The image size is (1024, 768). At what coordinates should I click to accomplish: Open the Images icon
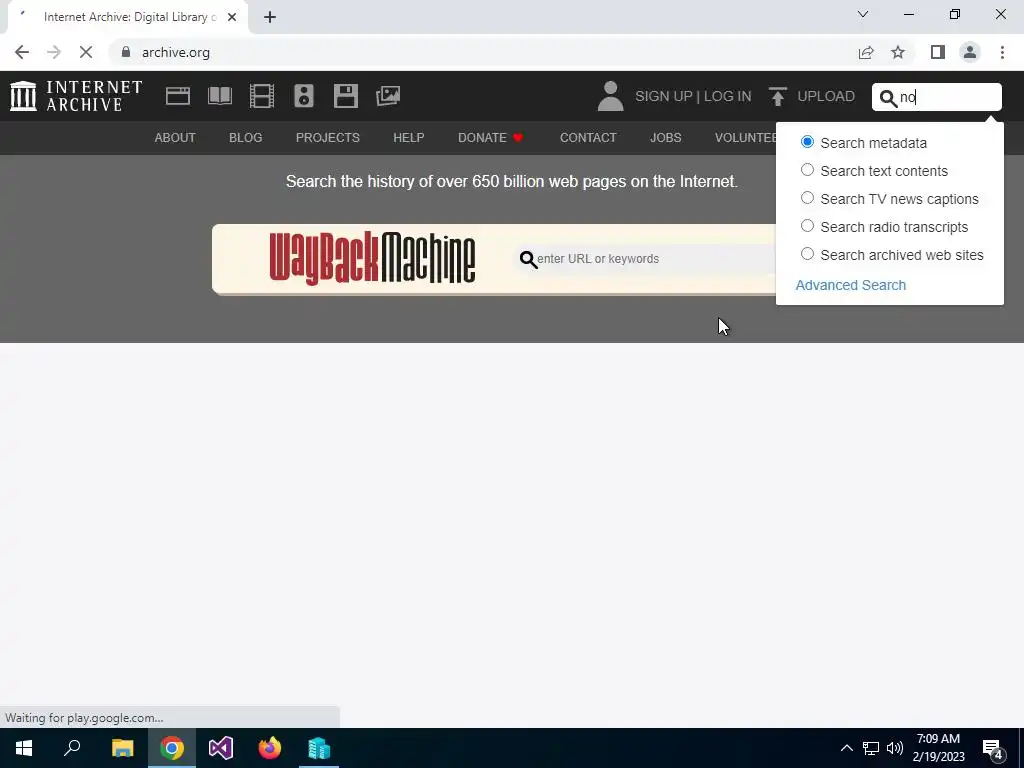click(x=388, y=96)
